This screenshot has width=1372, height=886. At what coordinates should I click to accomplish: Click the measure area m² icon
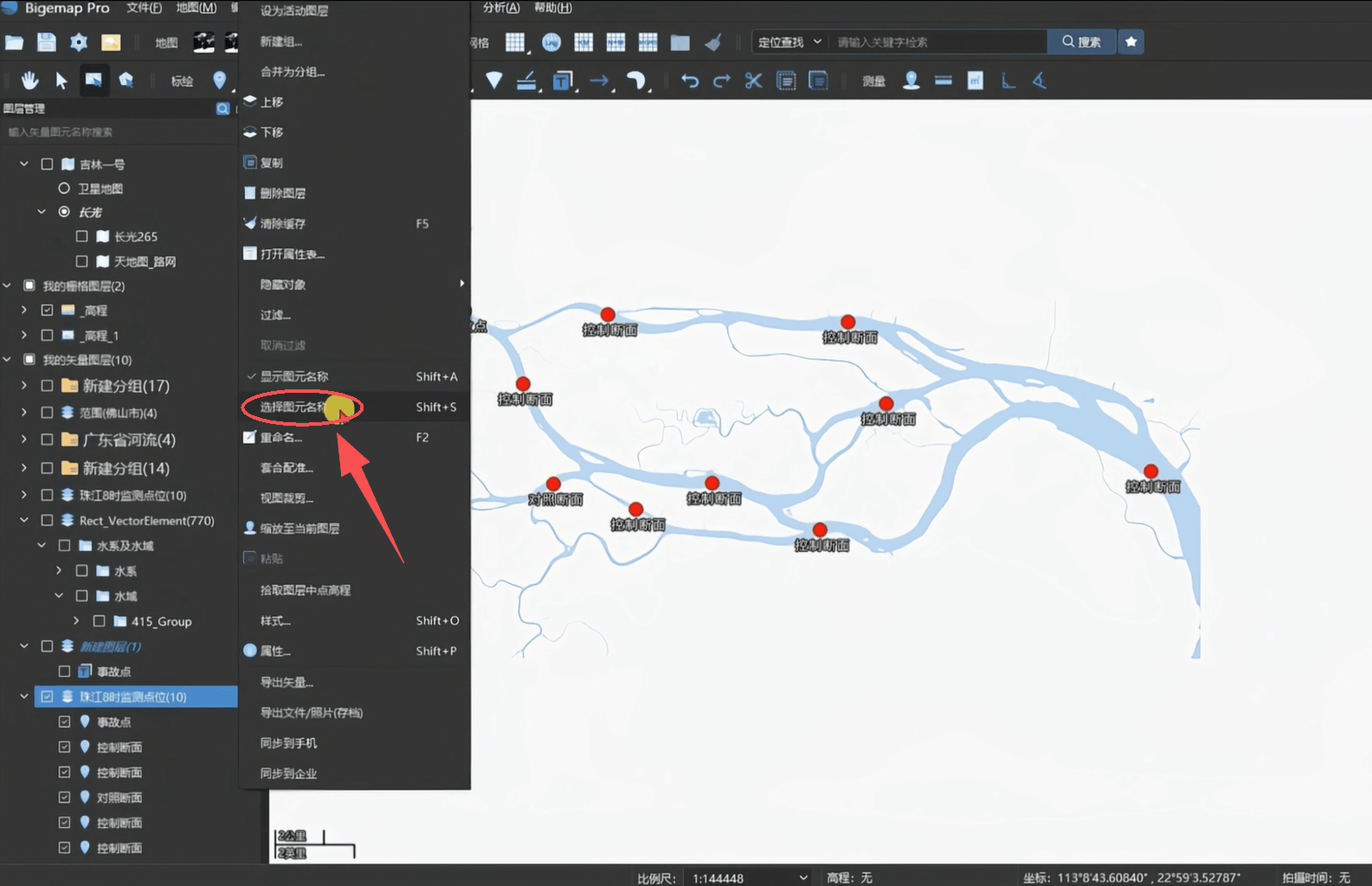click(x=976, y=80)
